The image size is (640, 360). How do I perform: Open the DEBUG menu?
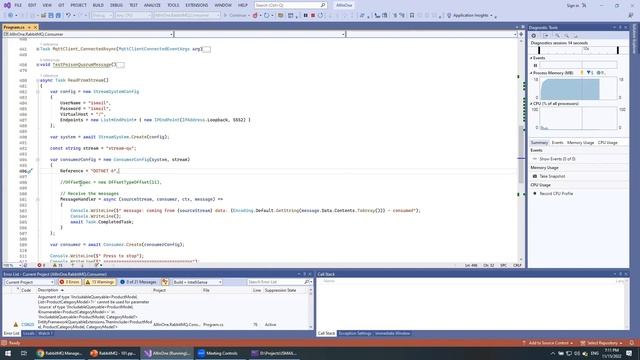116,5
